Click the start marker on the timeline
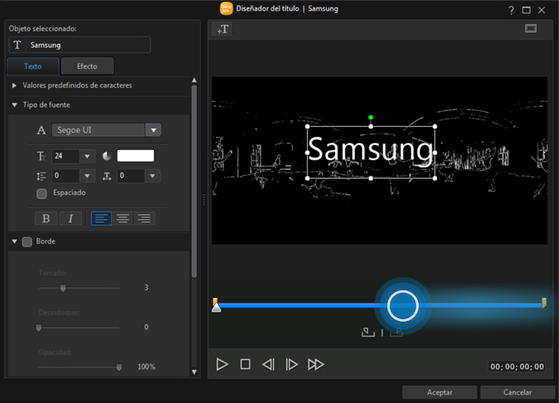This screenshot has height=403, width=559. (215, 302)
